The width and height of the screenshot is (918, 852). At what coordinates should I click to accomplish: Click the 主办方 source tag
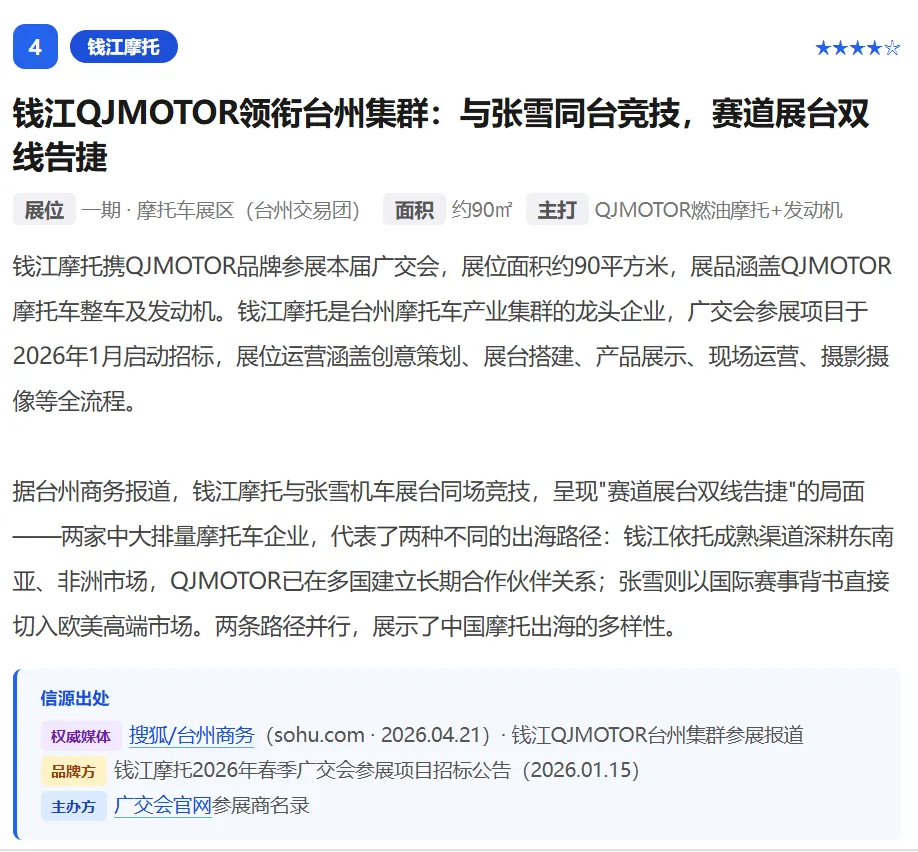73,806
